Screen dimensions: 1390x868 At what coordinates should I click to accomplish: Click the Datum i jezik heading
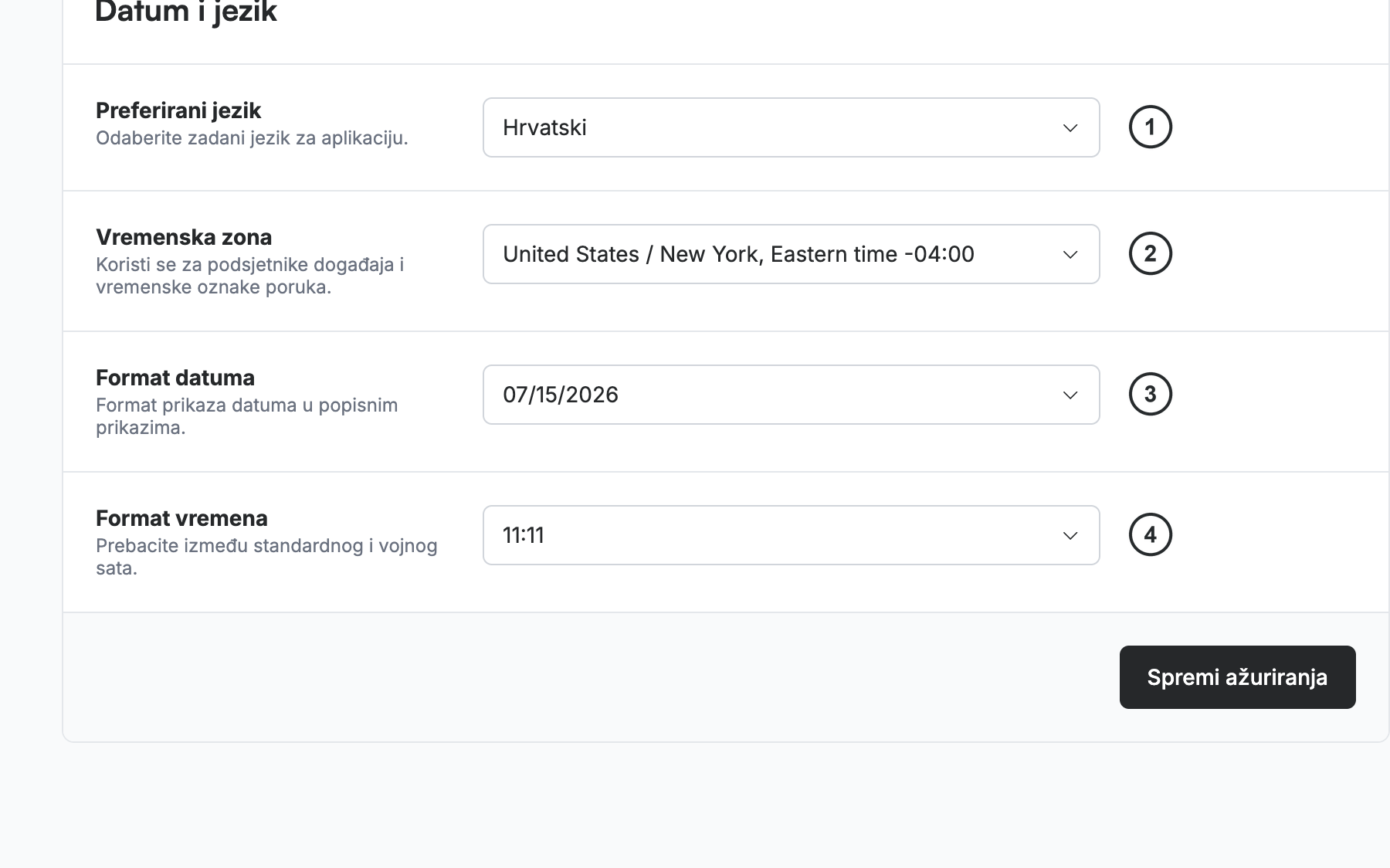click(x=185, y=11)
